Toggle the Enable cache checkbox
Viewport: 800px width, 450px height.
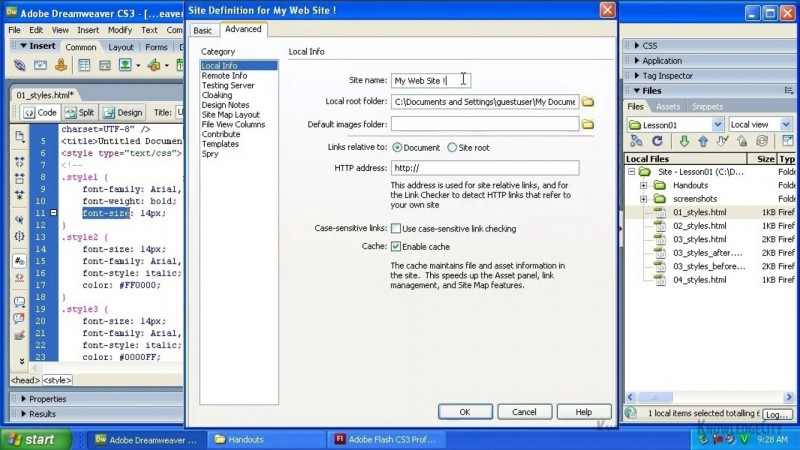(396, 246)
